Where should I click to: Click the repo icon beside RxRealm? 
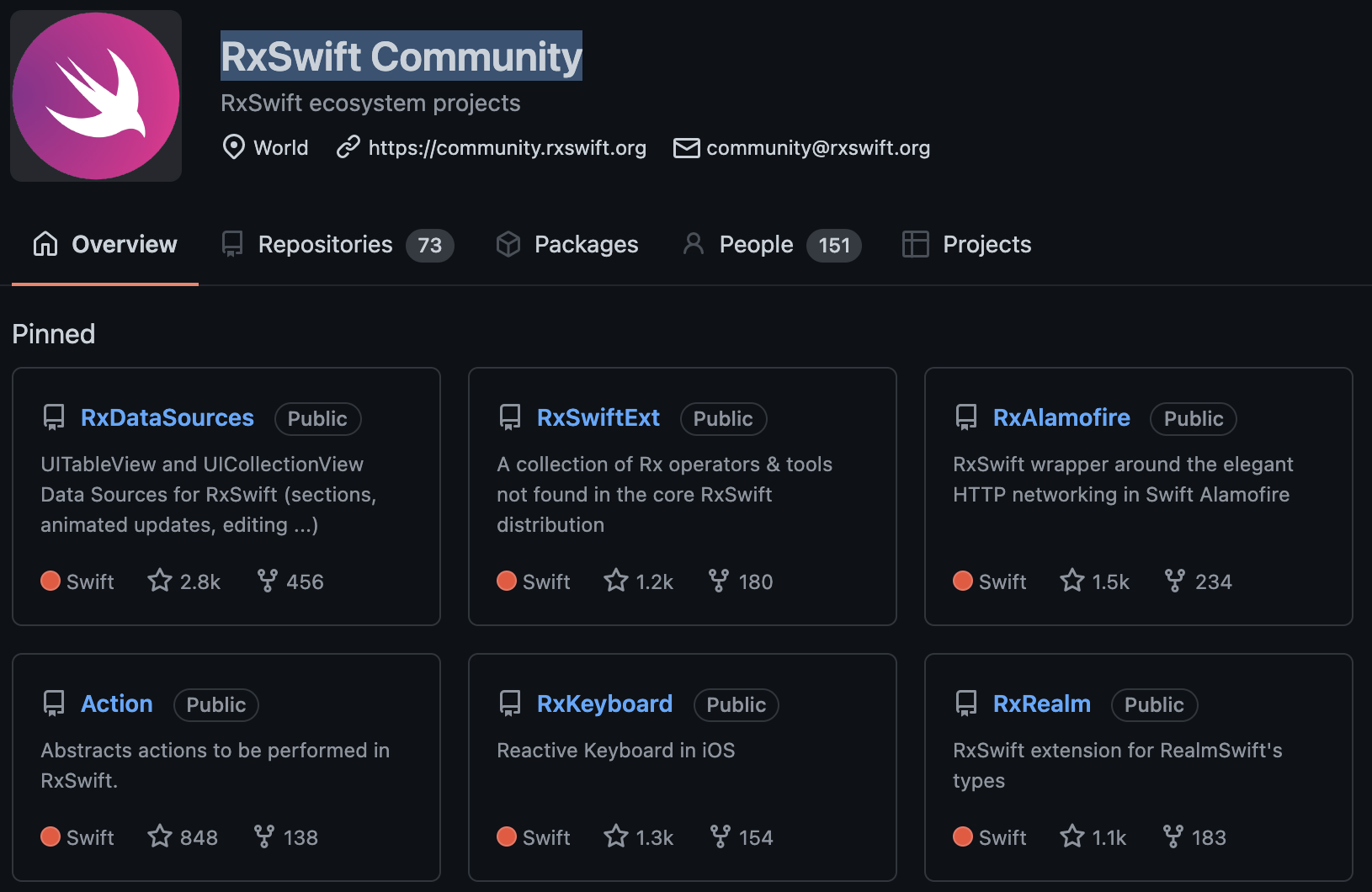click(x=966, y=704)
